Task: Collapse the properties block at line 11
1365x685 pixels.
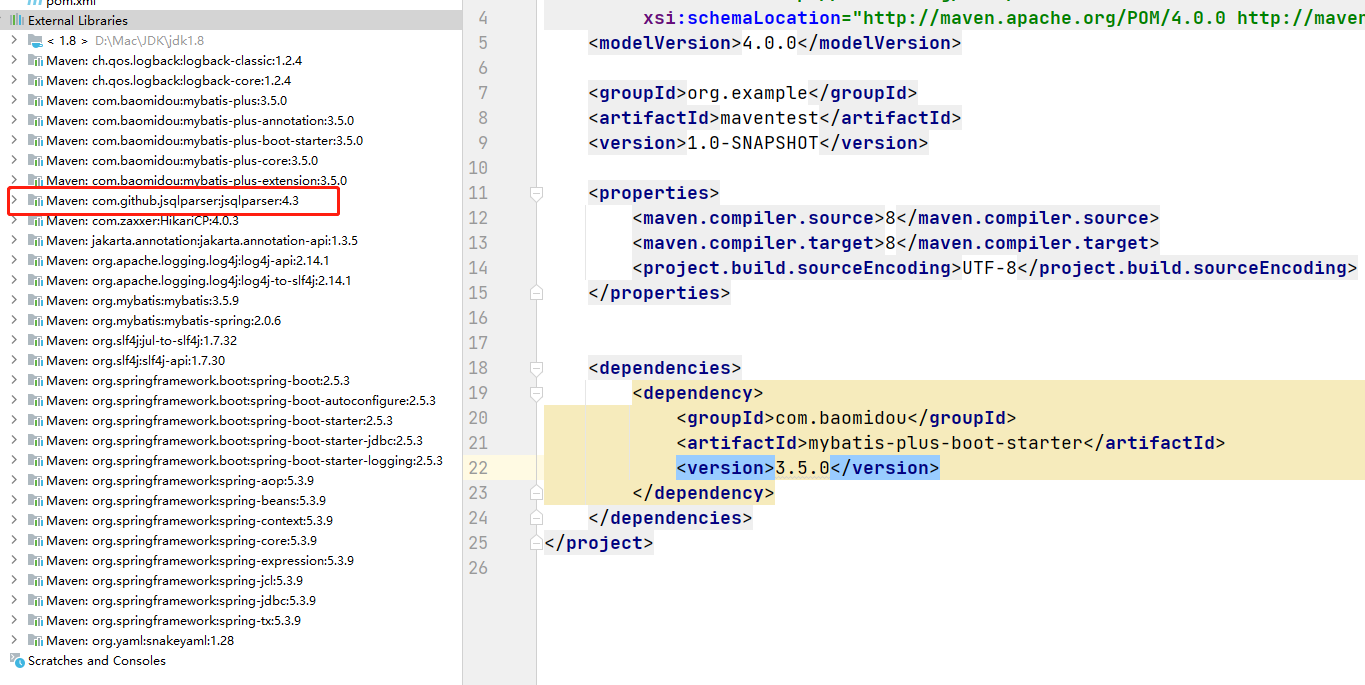Action: 537,193
